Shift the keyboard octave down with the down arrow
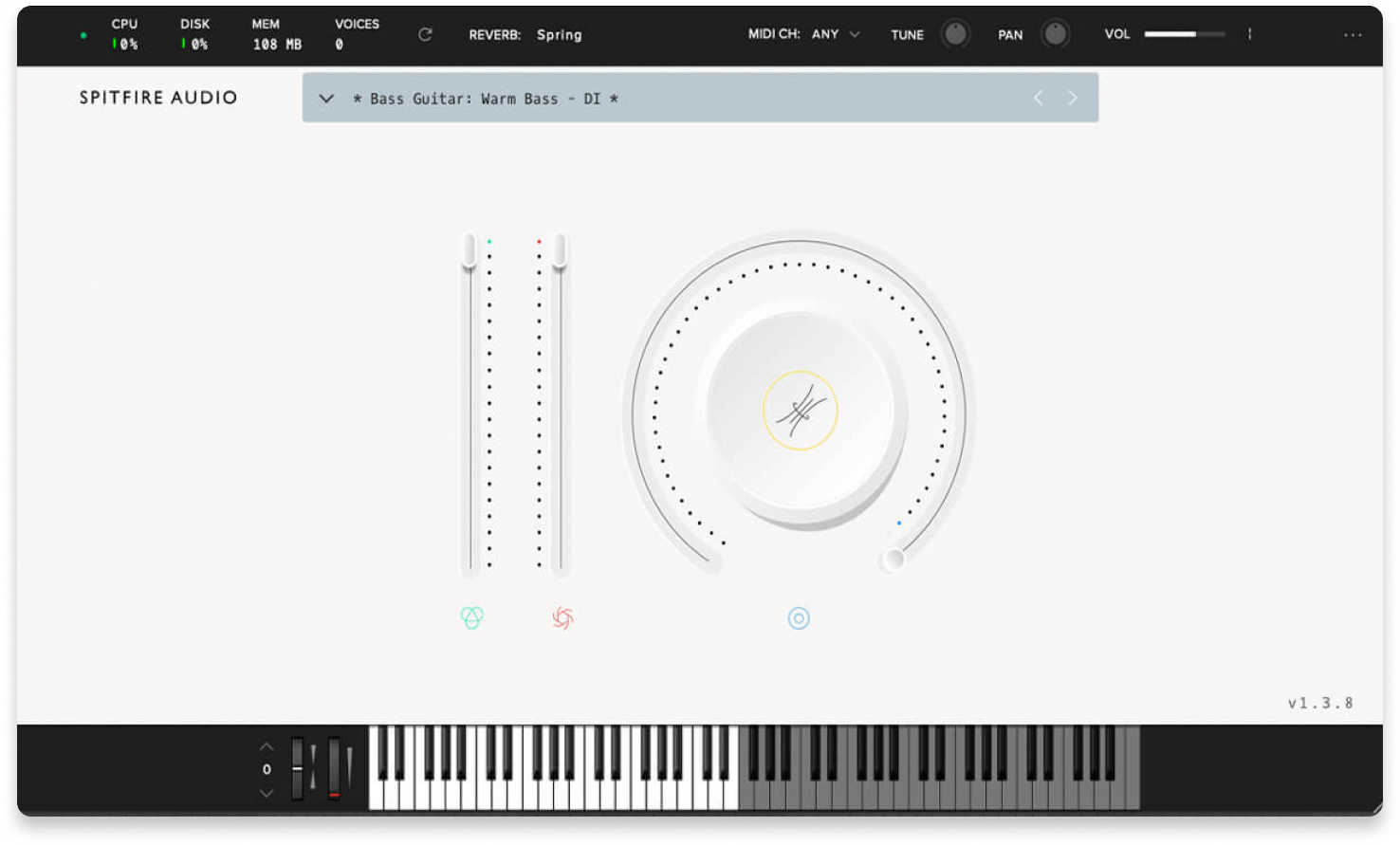 coord(267,793)
